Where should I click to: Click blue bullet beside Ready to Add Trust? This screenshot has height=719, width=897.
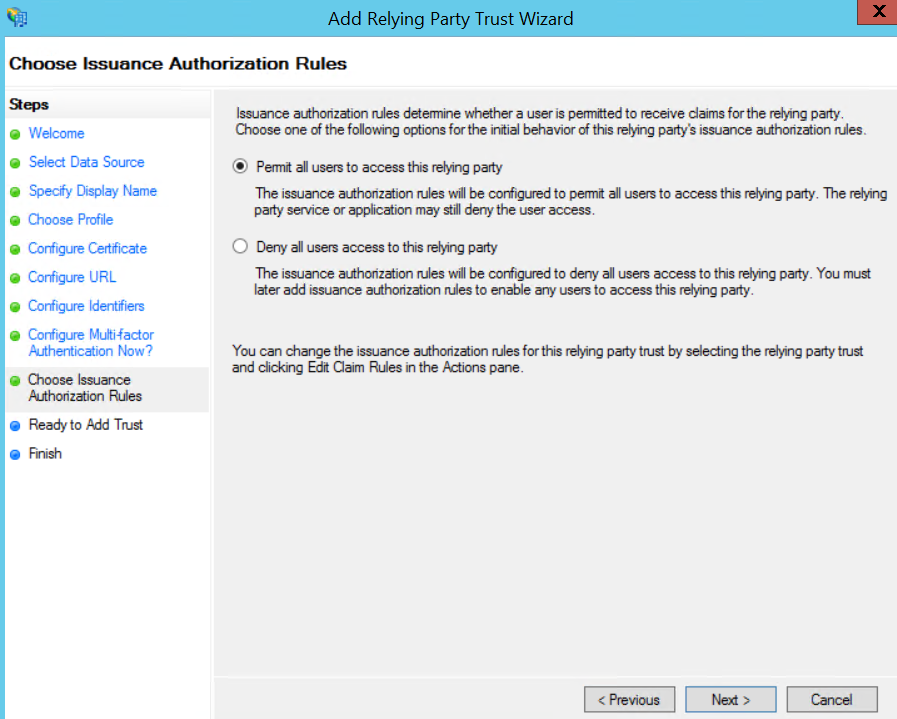click(15, 426)
